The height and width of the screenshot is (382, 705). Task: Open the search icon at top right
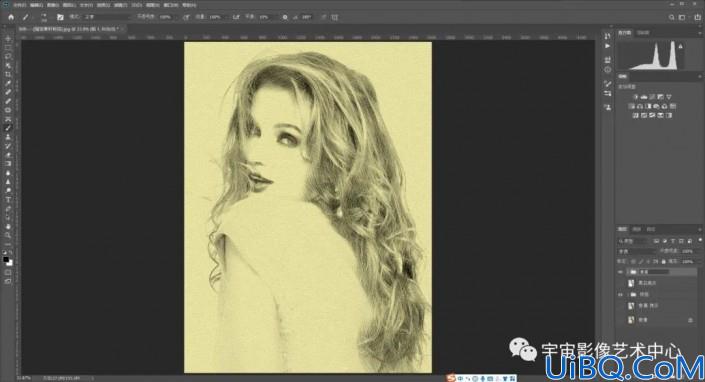(671, 17)
